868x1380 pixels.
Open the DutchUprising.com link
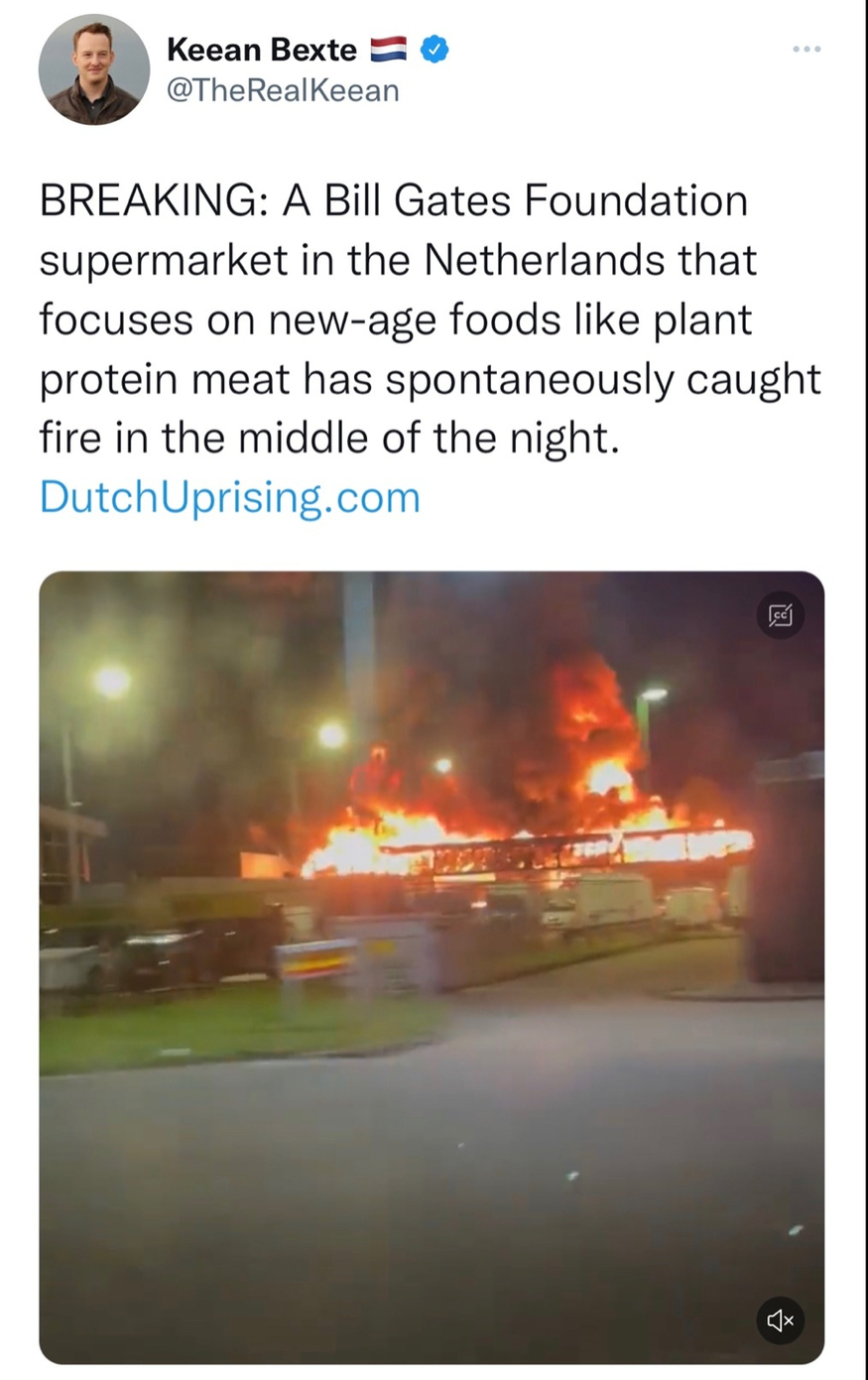tap(230, 497)
